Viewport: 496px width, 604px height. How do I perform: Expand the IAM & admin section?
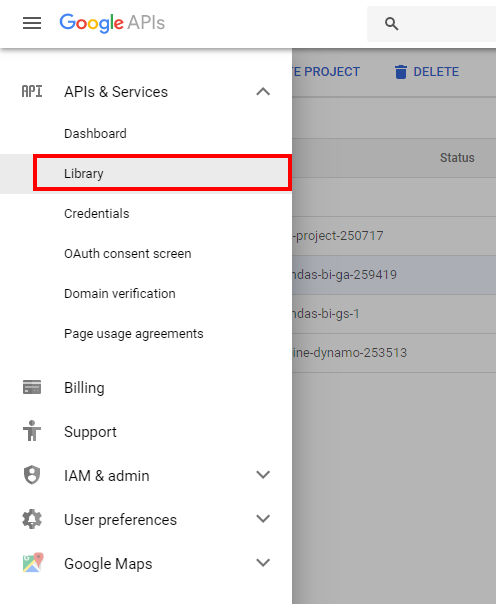pos(263,475)
